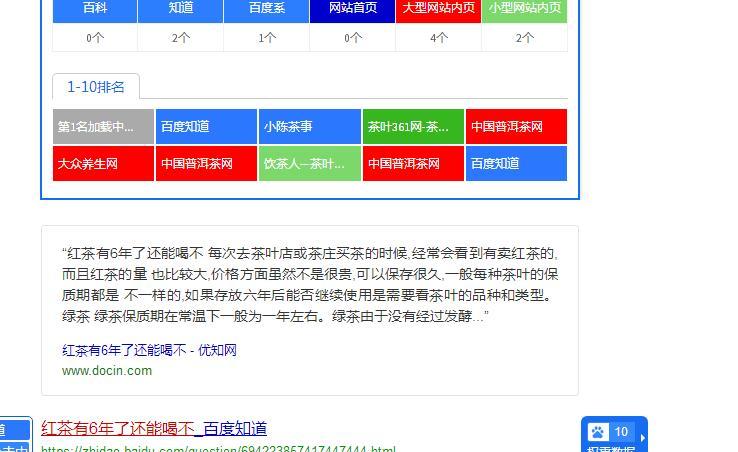Image resolution: width=738 pixels, height=452 pixels.
Task: Open the 红茶有6年了还能喝不_百度知道 result title
Action: 154,428
